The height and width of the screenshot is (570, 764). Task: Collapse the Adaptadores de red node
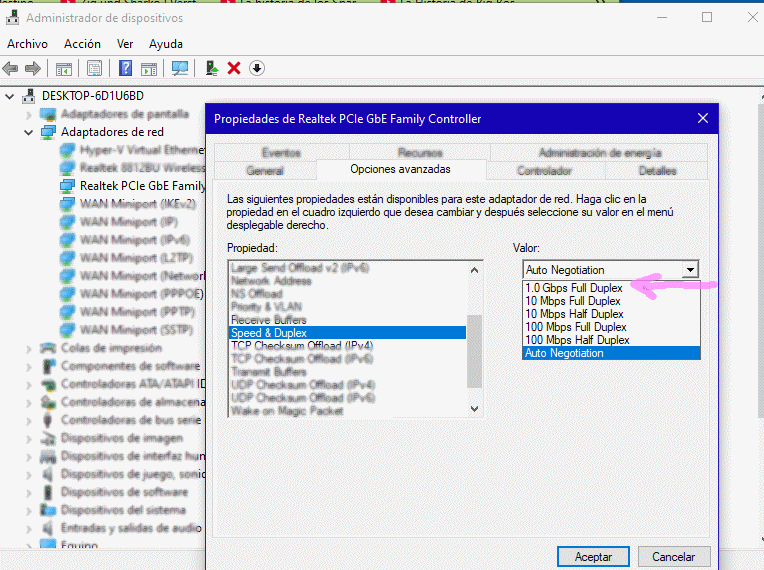coord(29,133)
